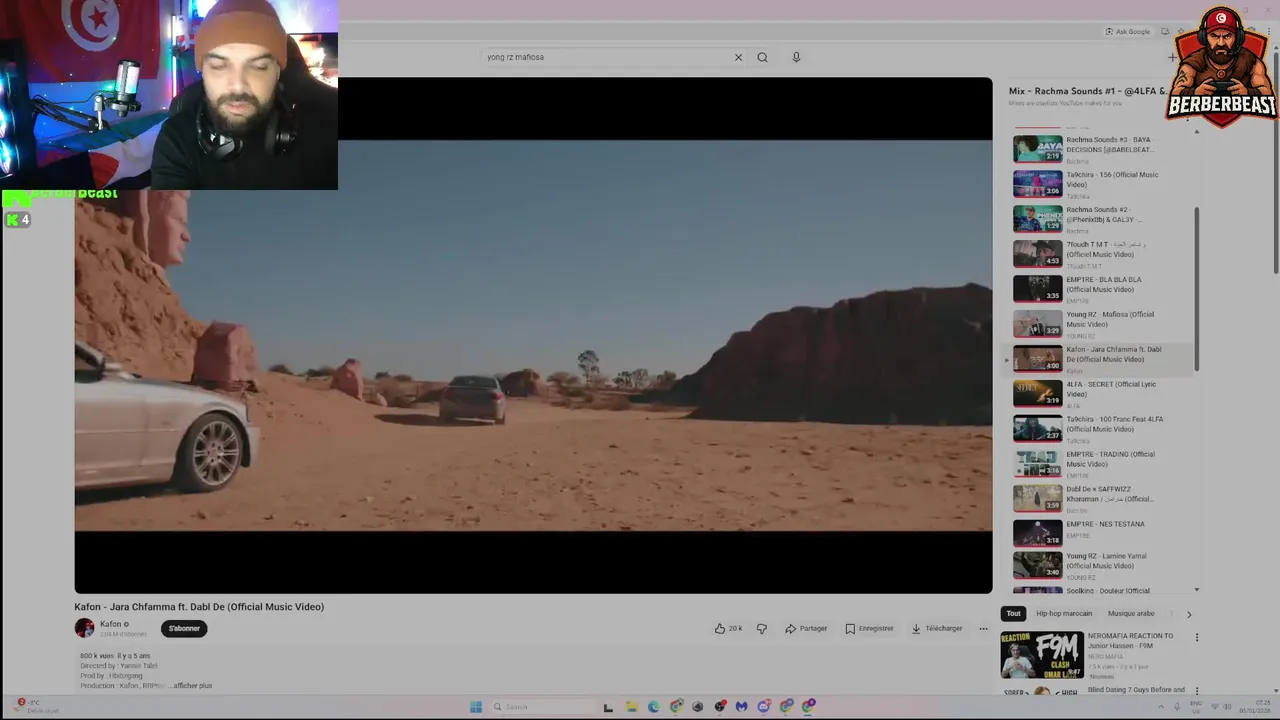
Task: Open options menu for the NEROMAFIA REACTION video
Action: tap(1197, 637)
